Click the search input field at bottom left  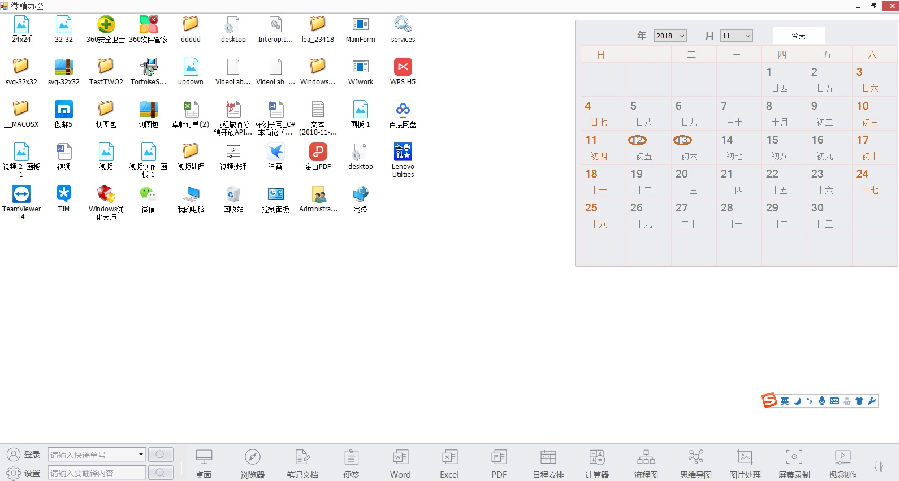click(96, 472)
